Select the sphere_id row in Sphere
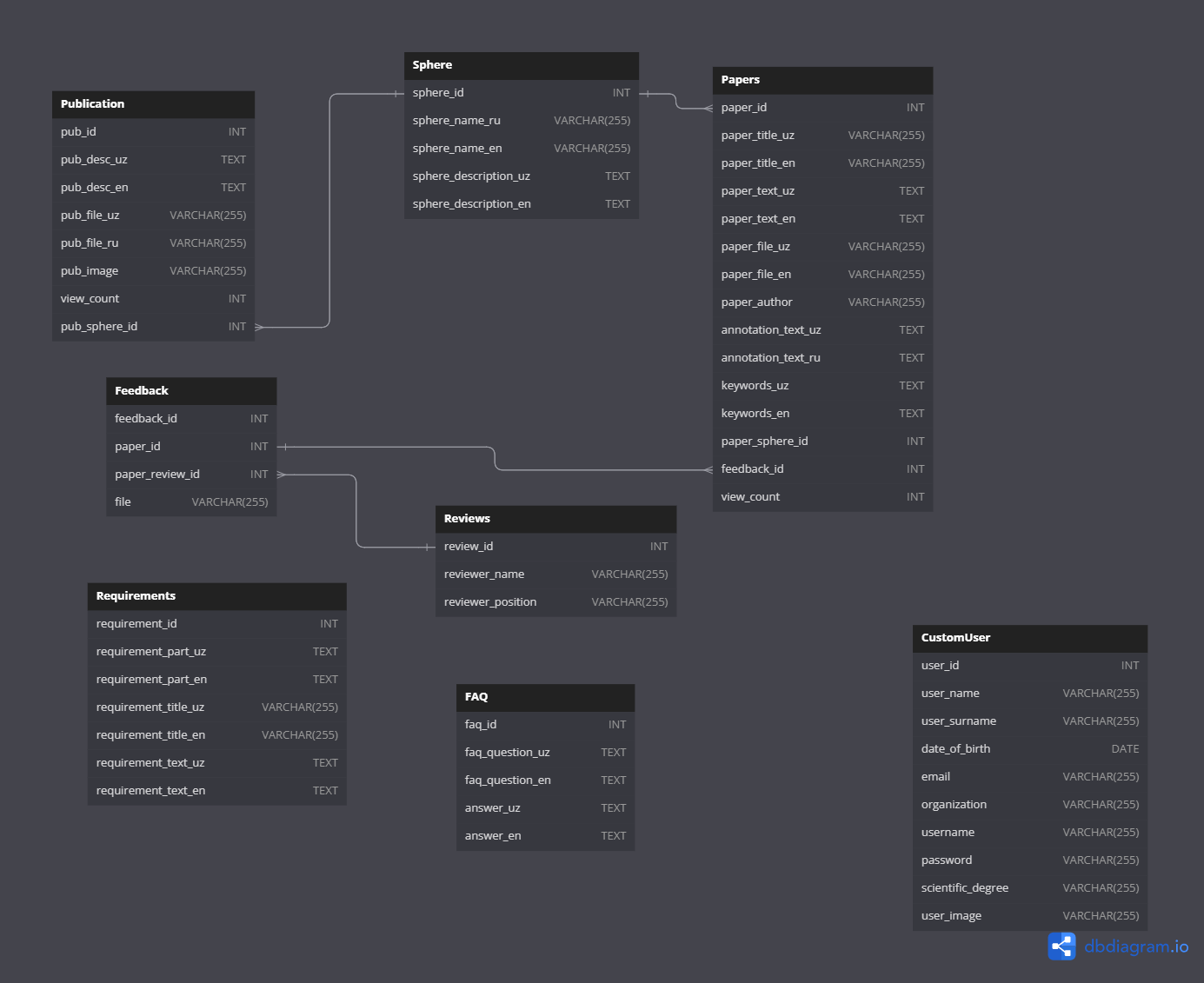This screenshot has height=983, width=1204. point(521,93)
